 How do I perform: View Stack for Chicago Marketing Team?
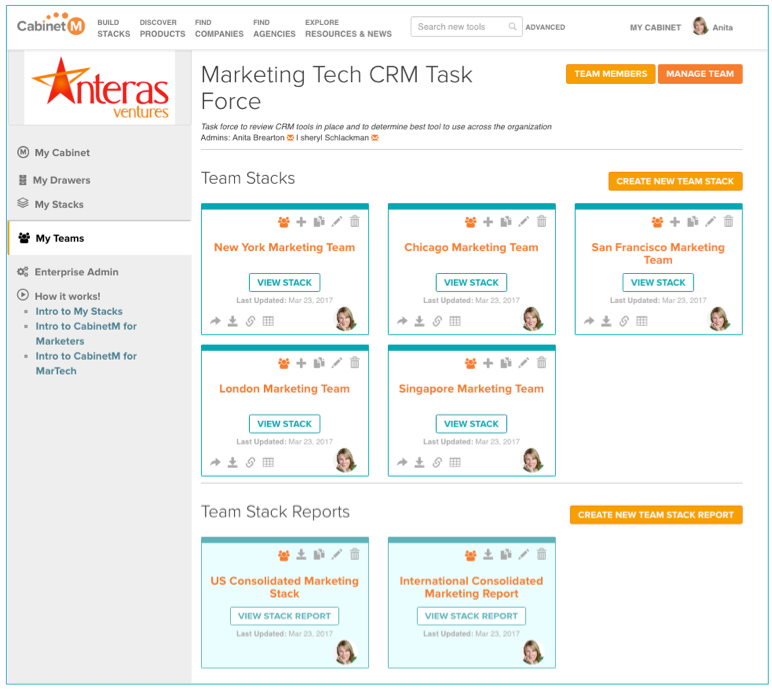coord(471,283)
